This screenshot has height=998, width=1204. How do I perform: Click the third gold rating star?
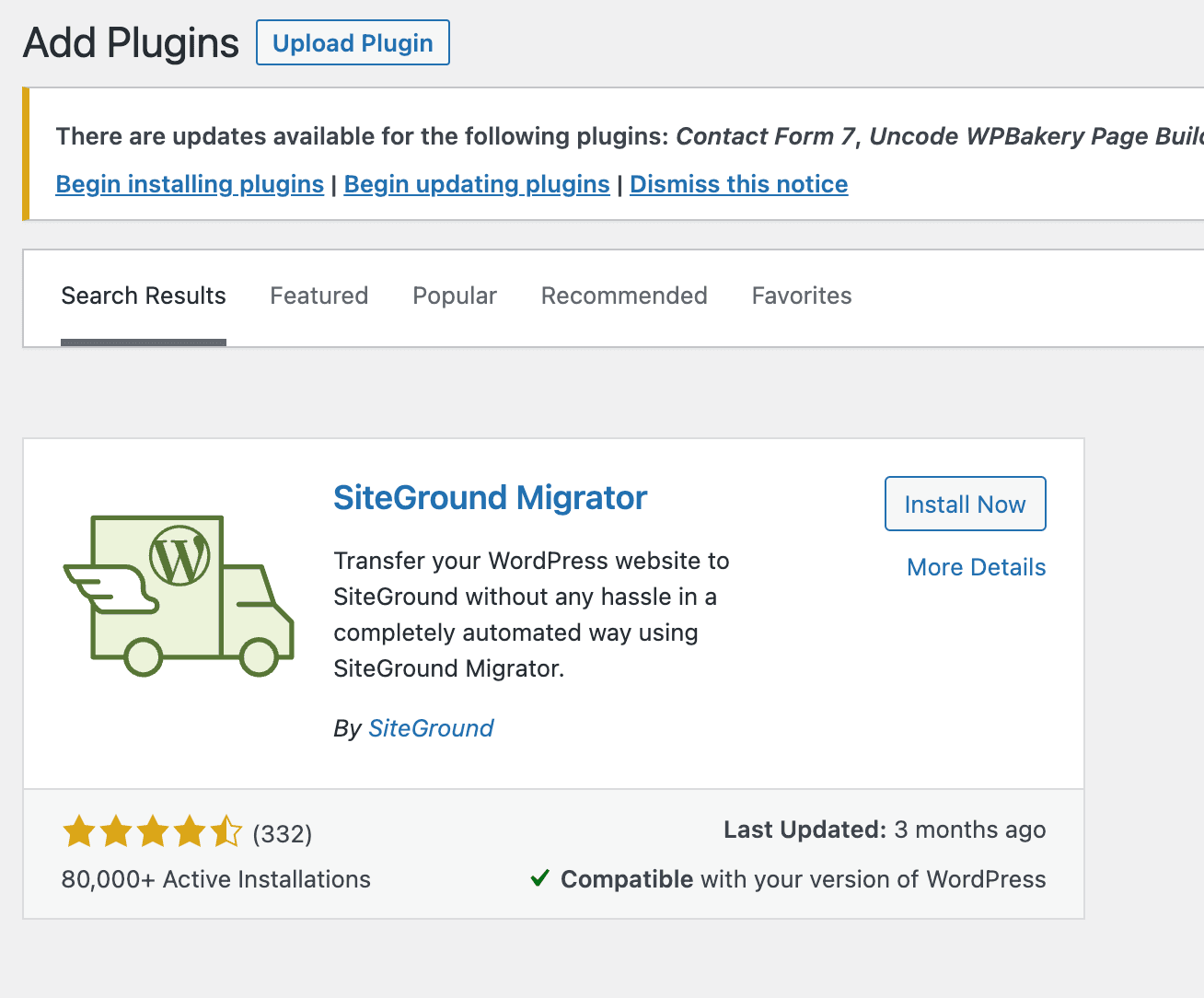click(x=153, y=831)
